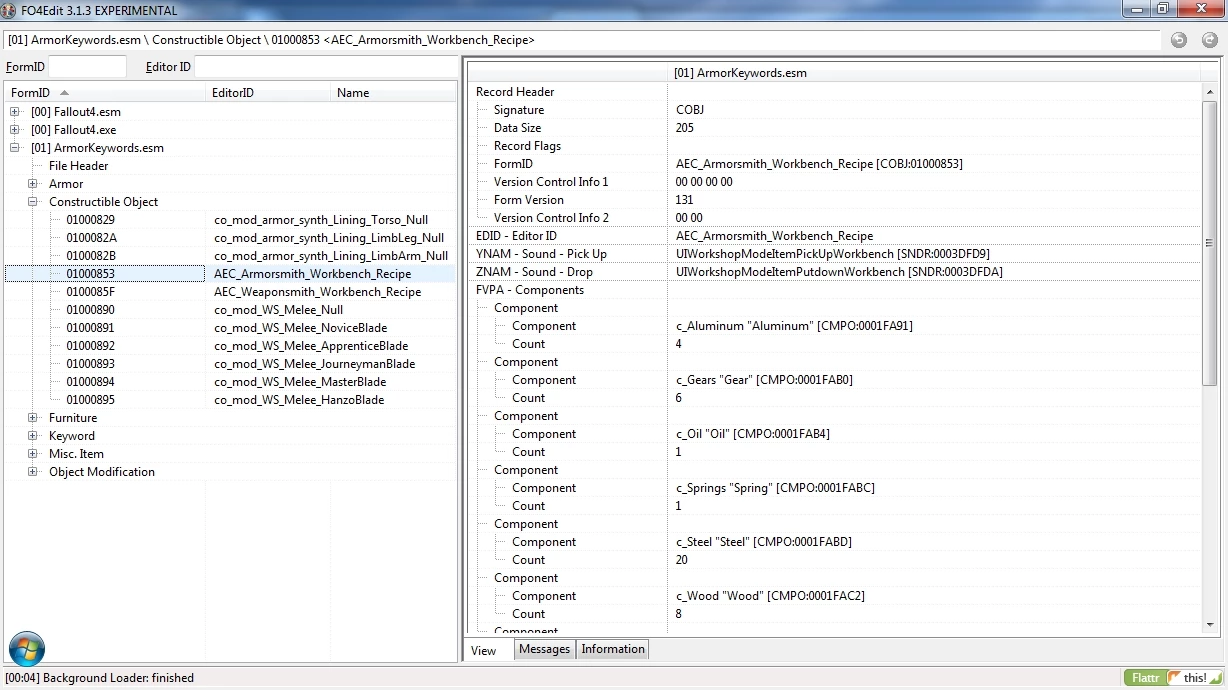Sort by the Name column header
Image resolution: width=1228 pixels, height=690 pixels.
pyautogui.click(x=392, y=92)
